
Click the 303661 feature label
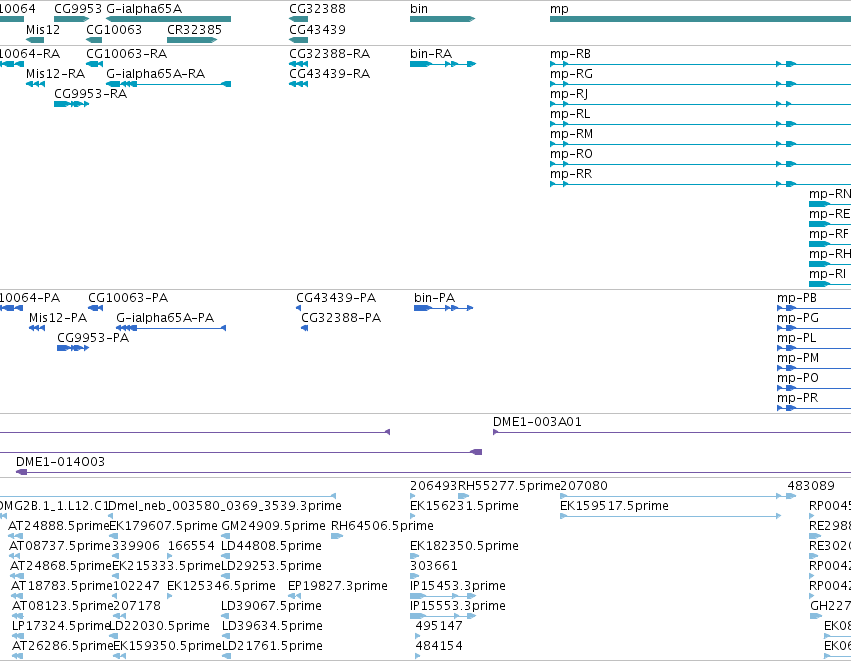click(x=434, y=566)
